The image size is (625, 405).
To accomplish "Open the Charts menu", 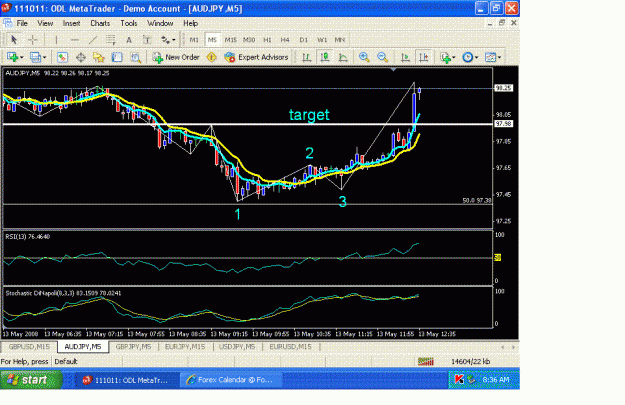I will click(100, 23).
